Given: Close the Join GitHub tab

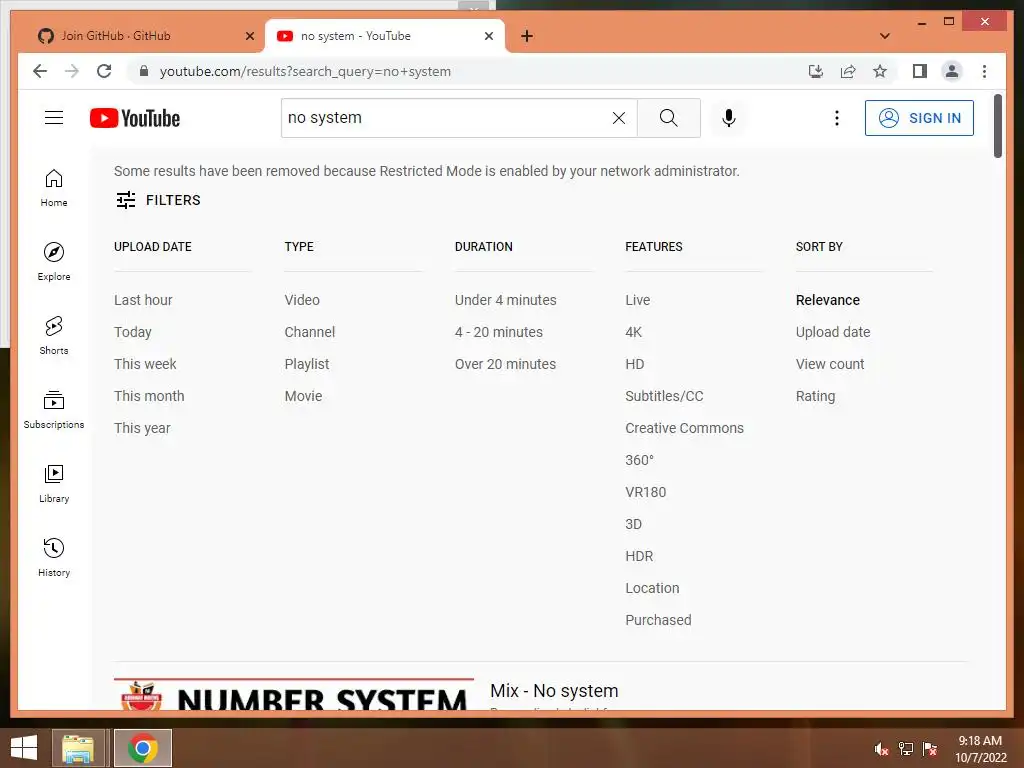Looking at the screenshot, I should point(249,36).
